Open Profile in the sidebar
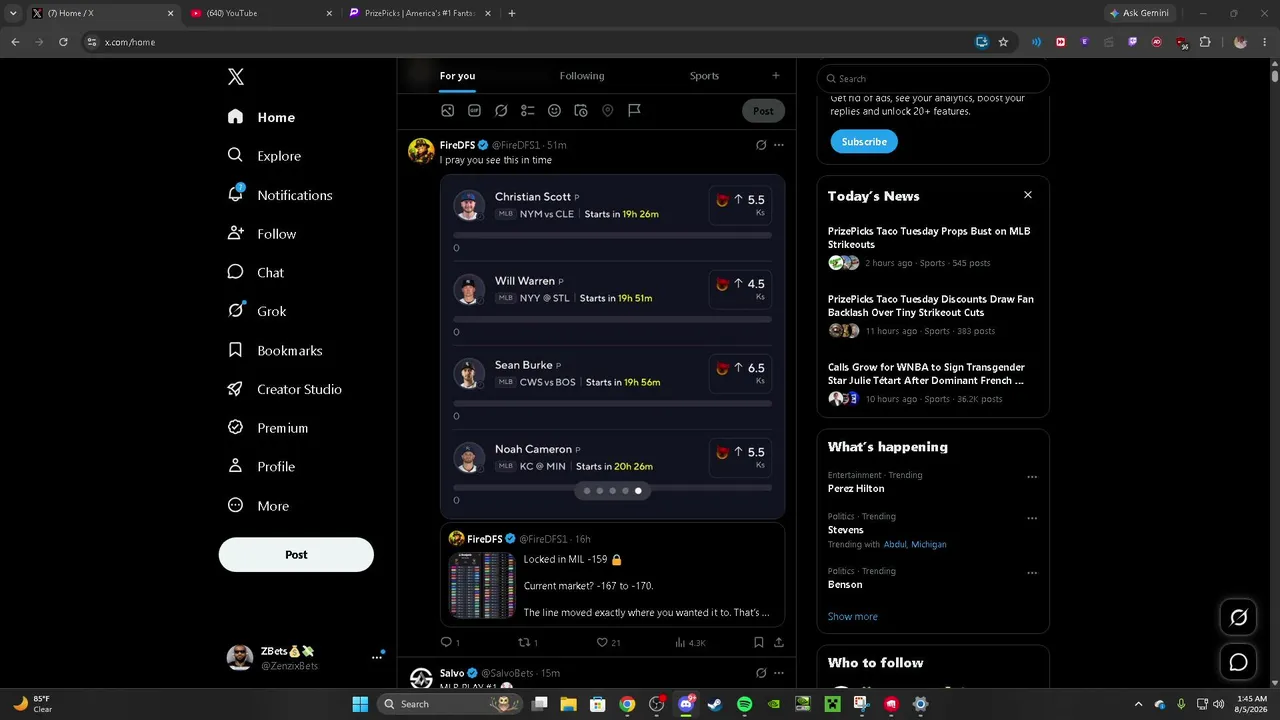Image resolution: width=1280 pixels, height=720 pixels. pos(261,466)
